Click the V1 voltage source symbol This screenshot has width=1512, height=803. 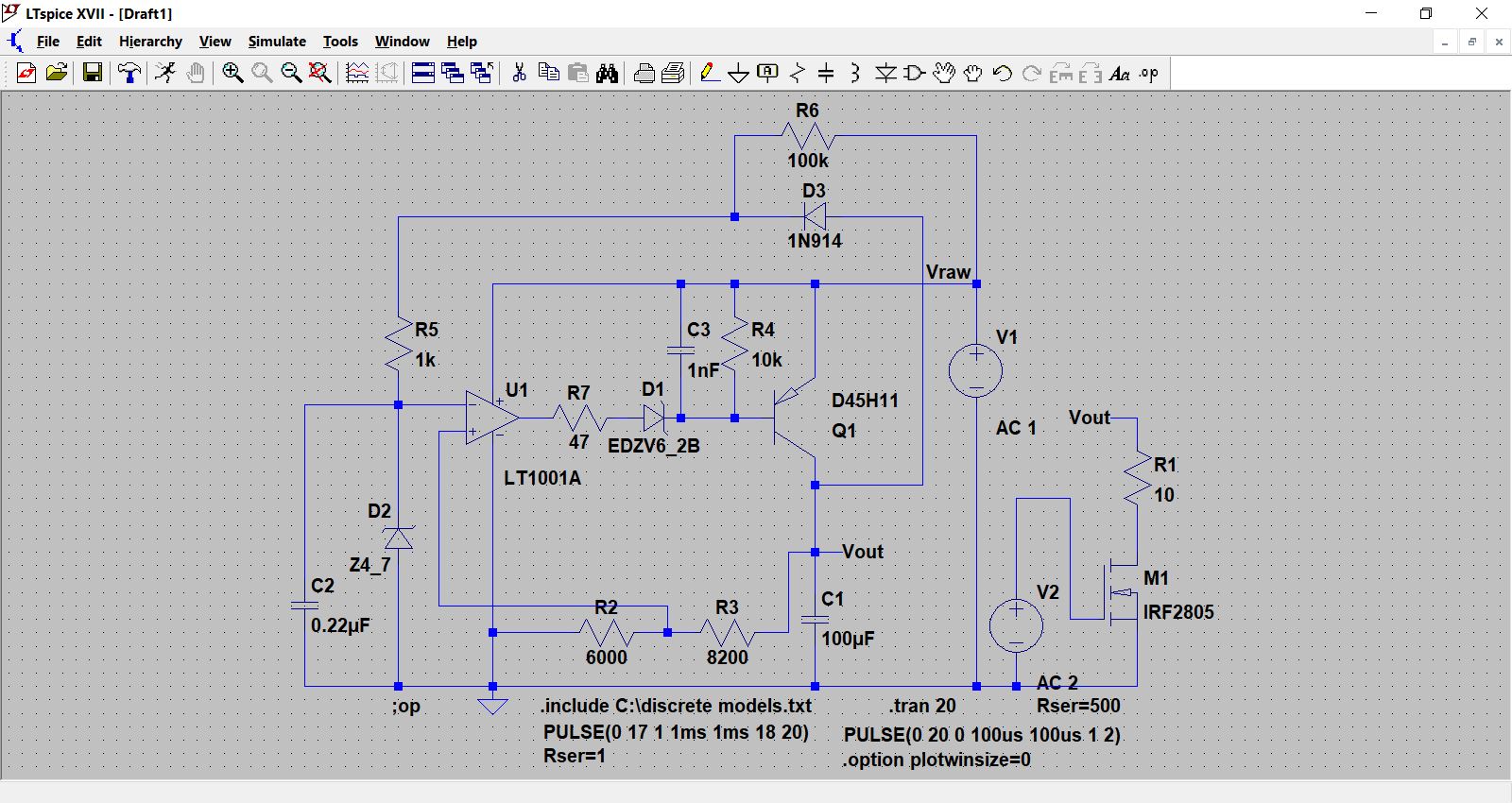click(x=975, y=369)
